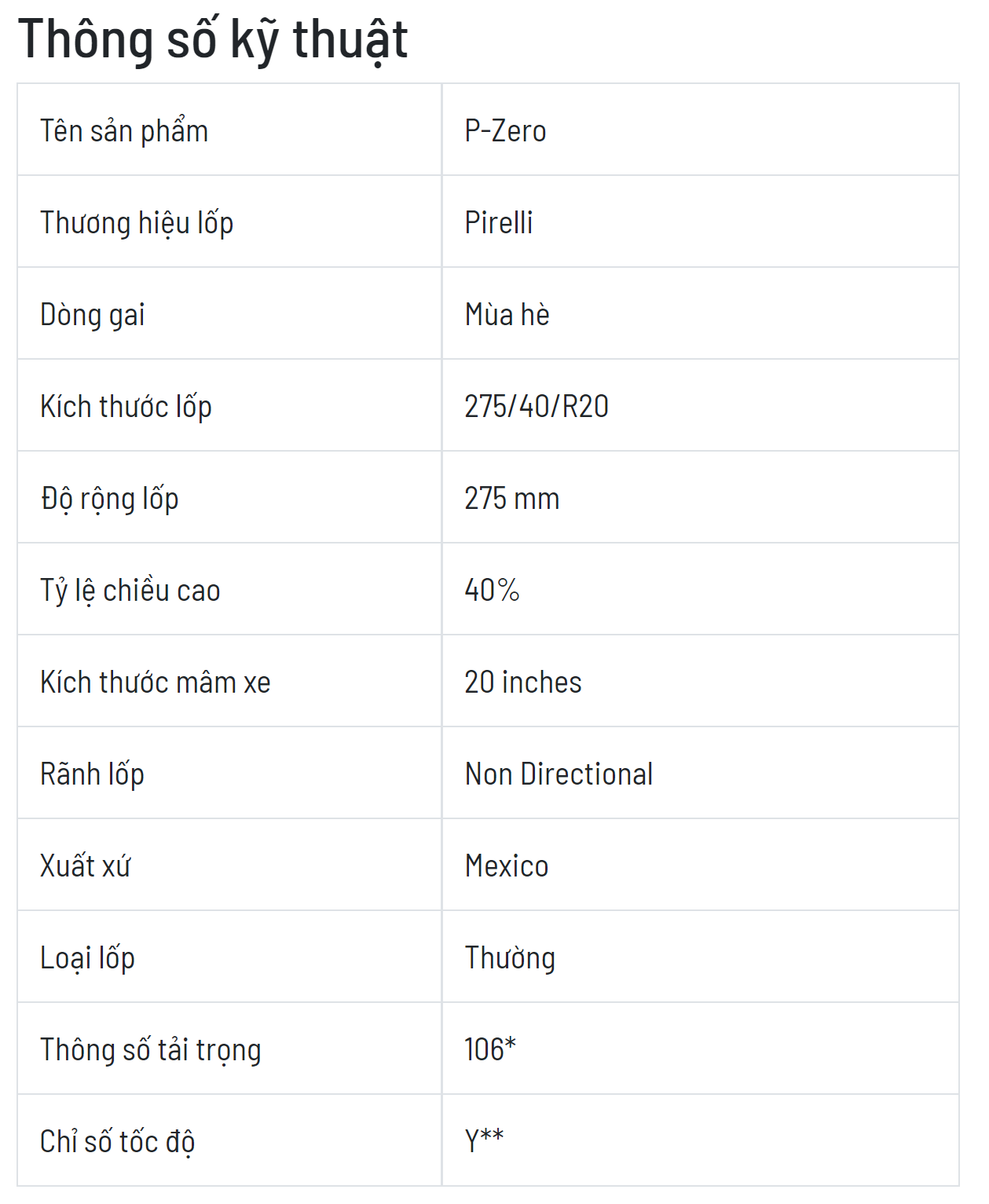
Task: Select the 'Độ rộng lốp' label
Action: [109, 499]
